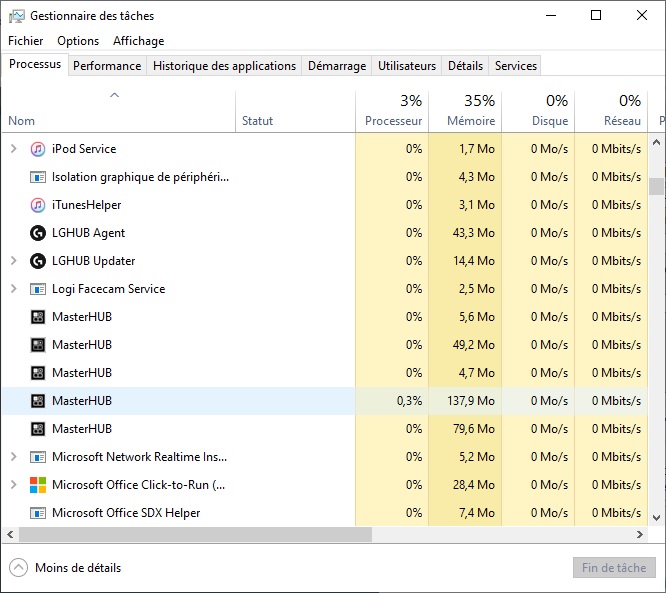Switch to the Démarrage tab
The height and width of the screenshot is (593, 666).
tap(336, 66)
